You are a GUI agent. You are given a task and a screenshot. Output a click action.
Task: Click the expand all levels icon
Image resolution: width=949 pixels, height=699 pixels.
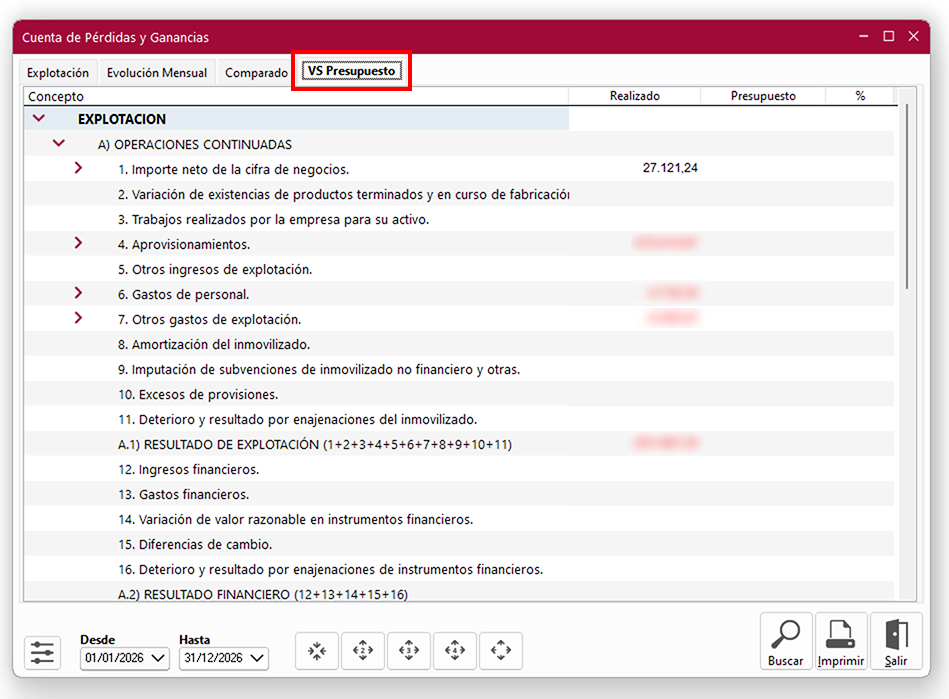pos(501,651)
